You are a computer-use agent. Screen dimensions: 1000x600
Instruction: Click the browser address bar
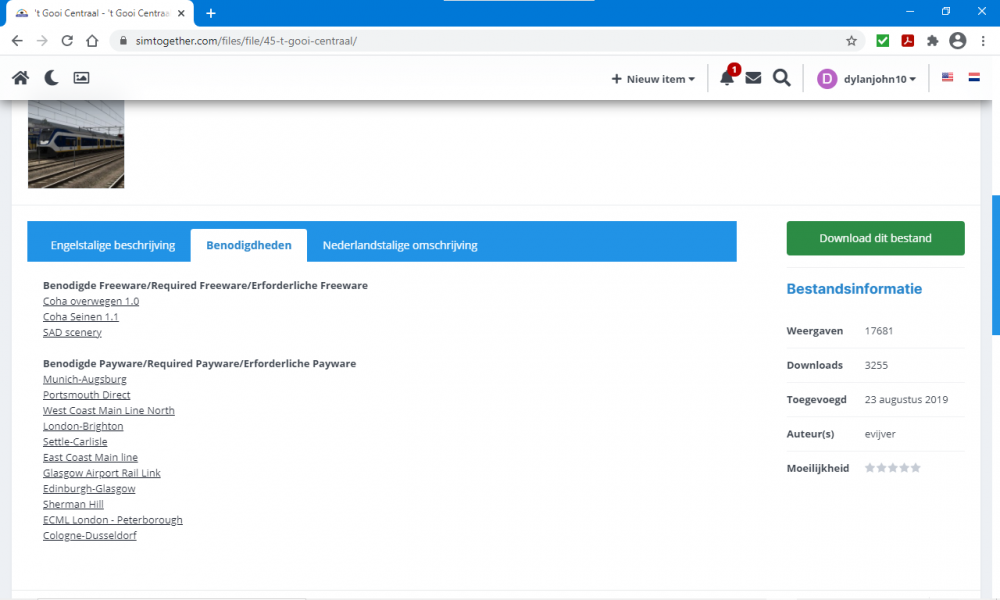tap(480, 41)
